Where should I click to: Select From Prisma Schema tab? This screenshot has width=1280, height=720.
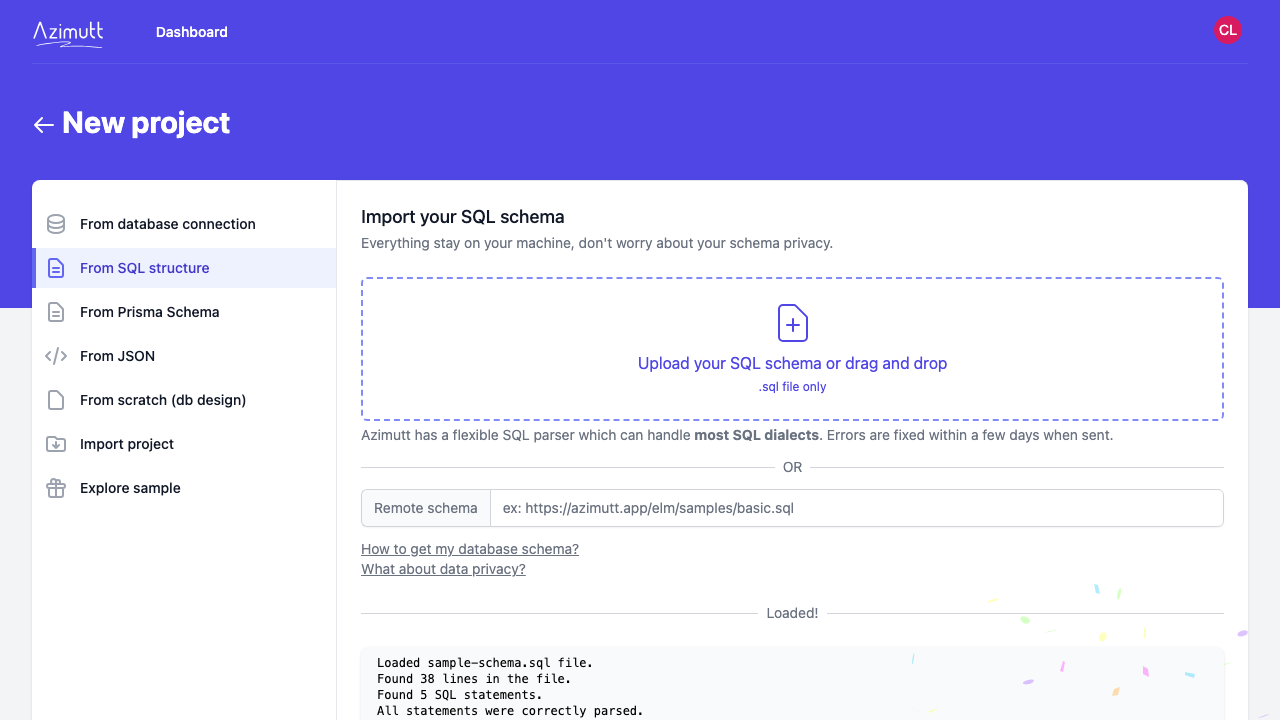(x=184, y=312)
